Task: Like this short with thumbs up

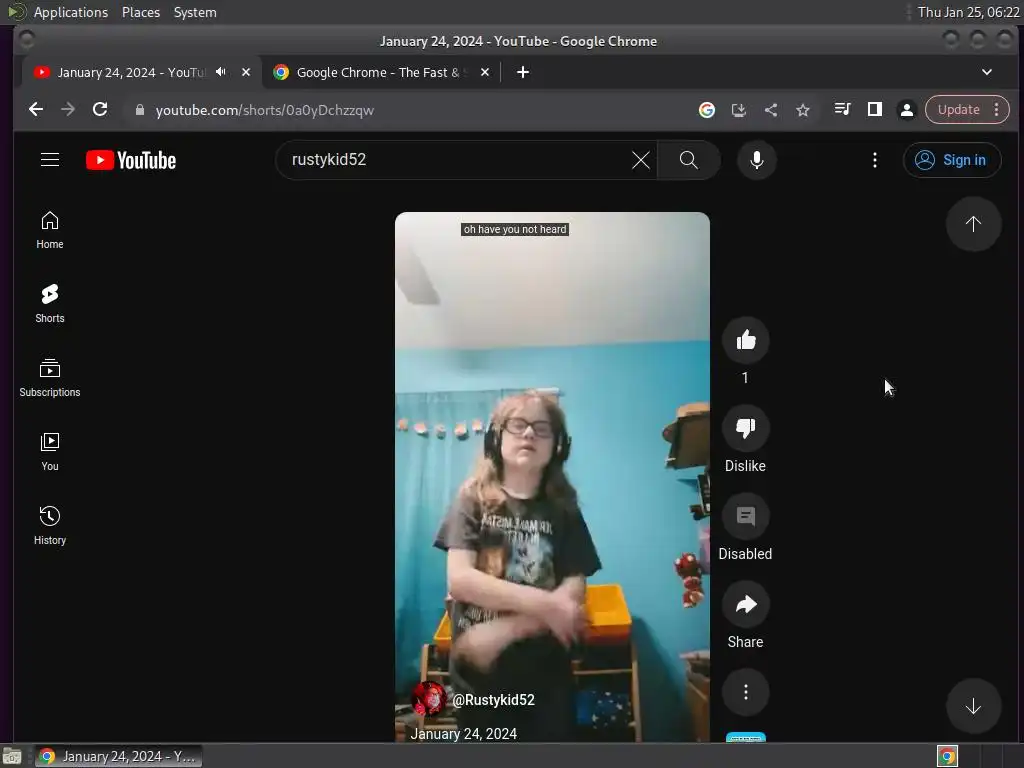Action: [x=745, y=340]
